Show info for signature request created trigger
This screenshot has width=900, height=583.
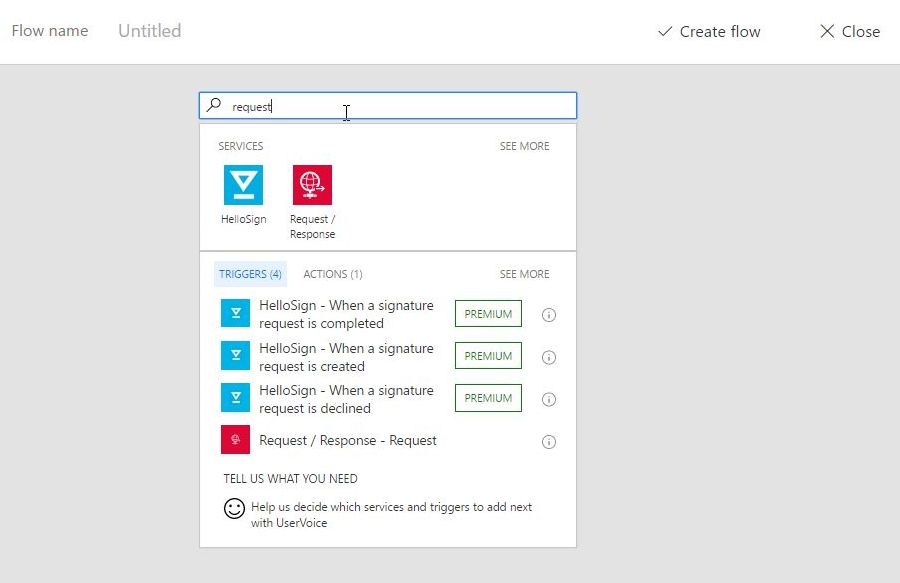point(548,357)
